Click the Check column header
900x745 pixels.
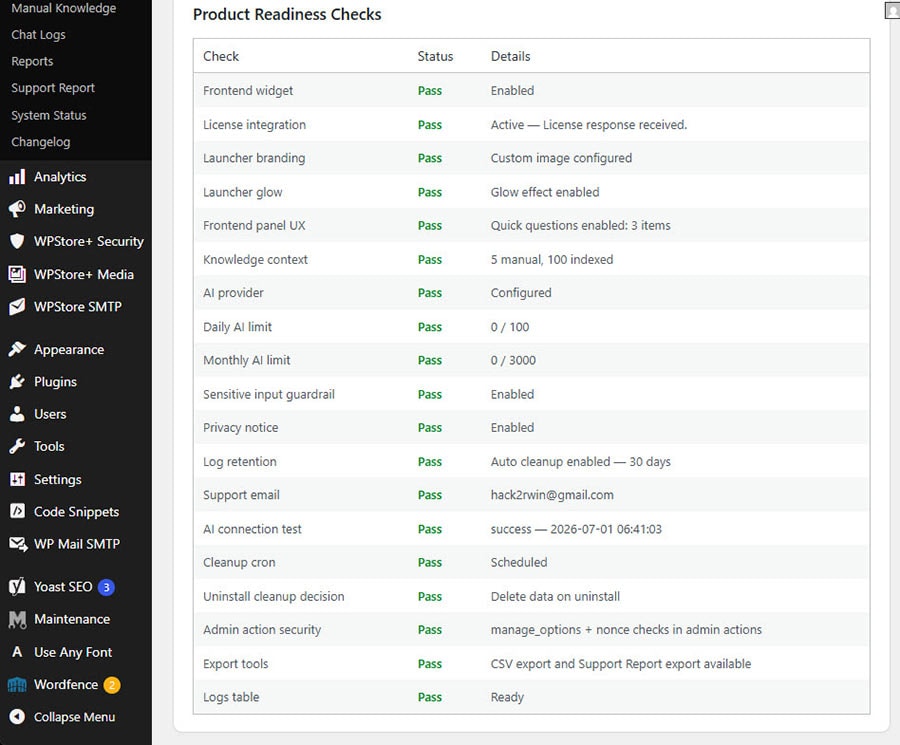click(x=221, y=56)
